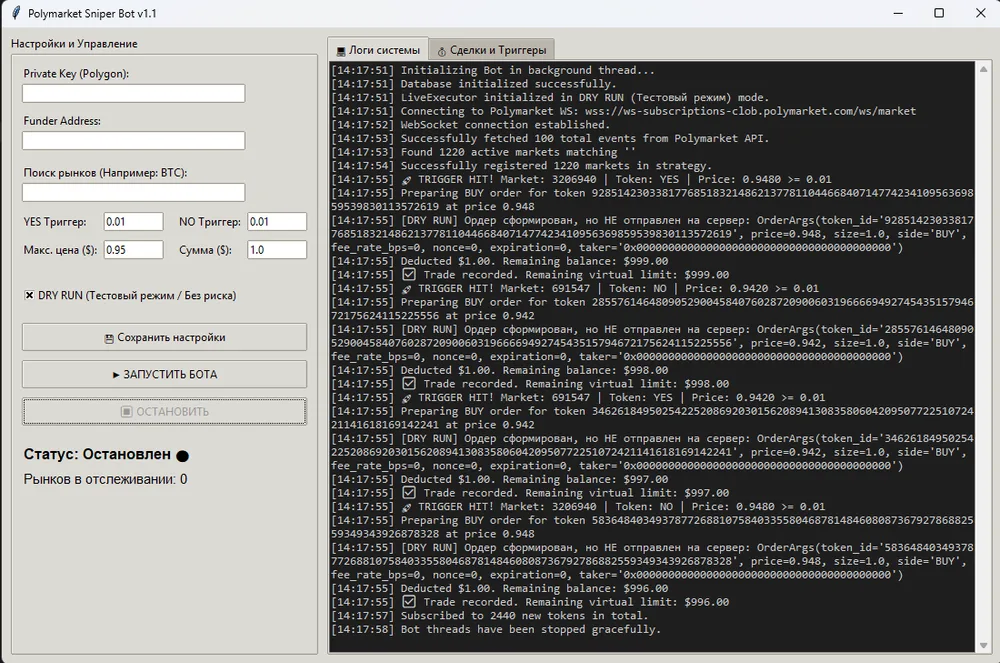Screen dimensions: 1000x663
Task: Click log line "Remaining virtual limit: $996.00"
Action: [x=530, y=602]
